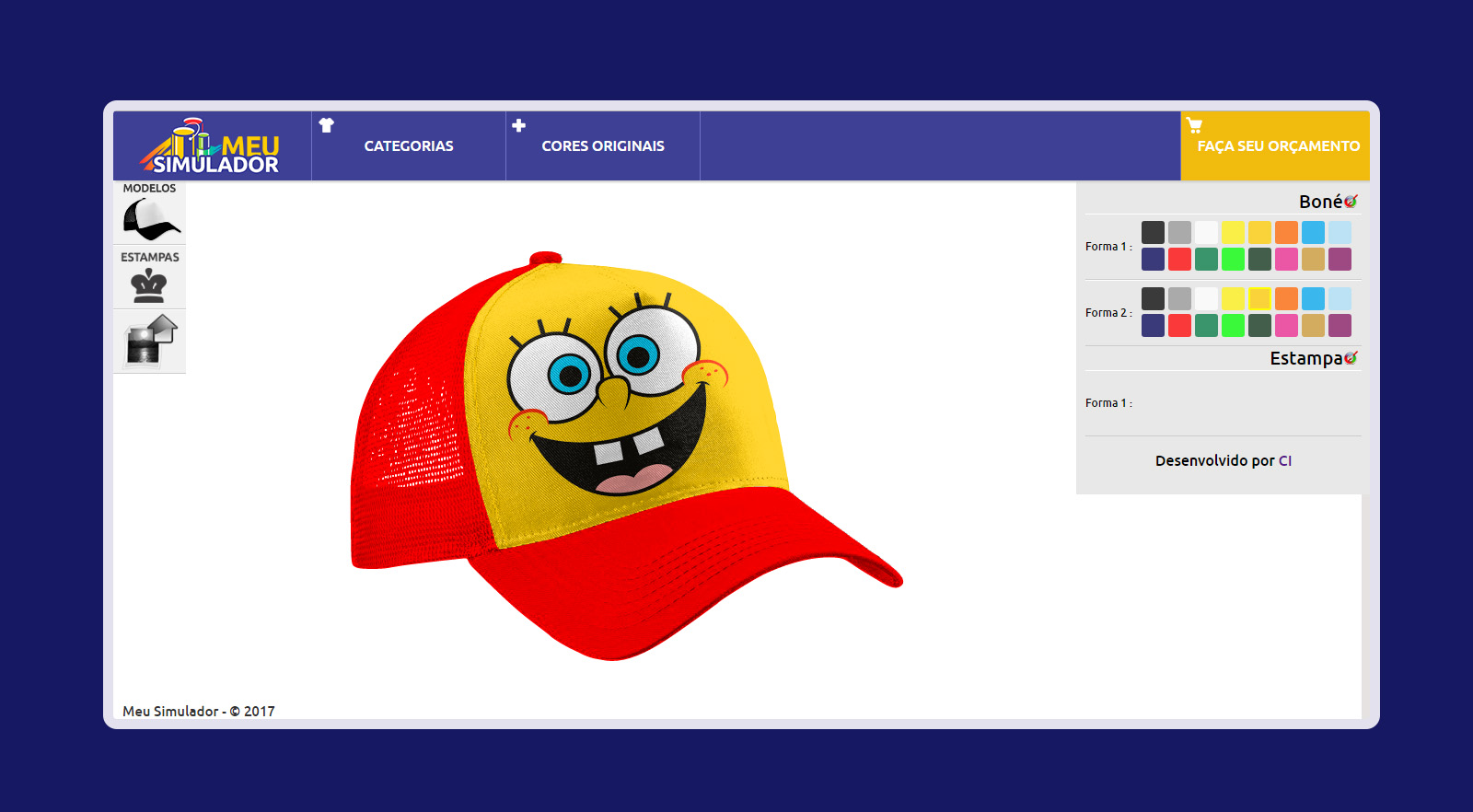This screenshot has width=1473, height=812.
Task: Click the SpongeBob cap preview image
Action: 626,456
